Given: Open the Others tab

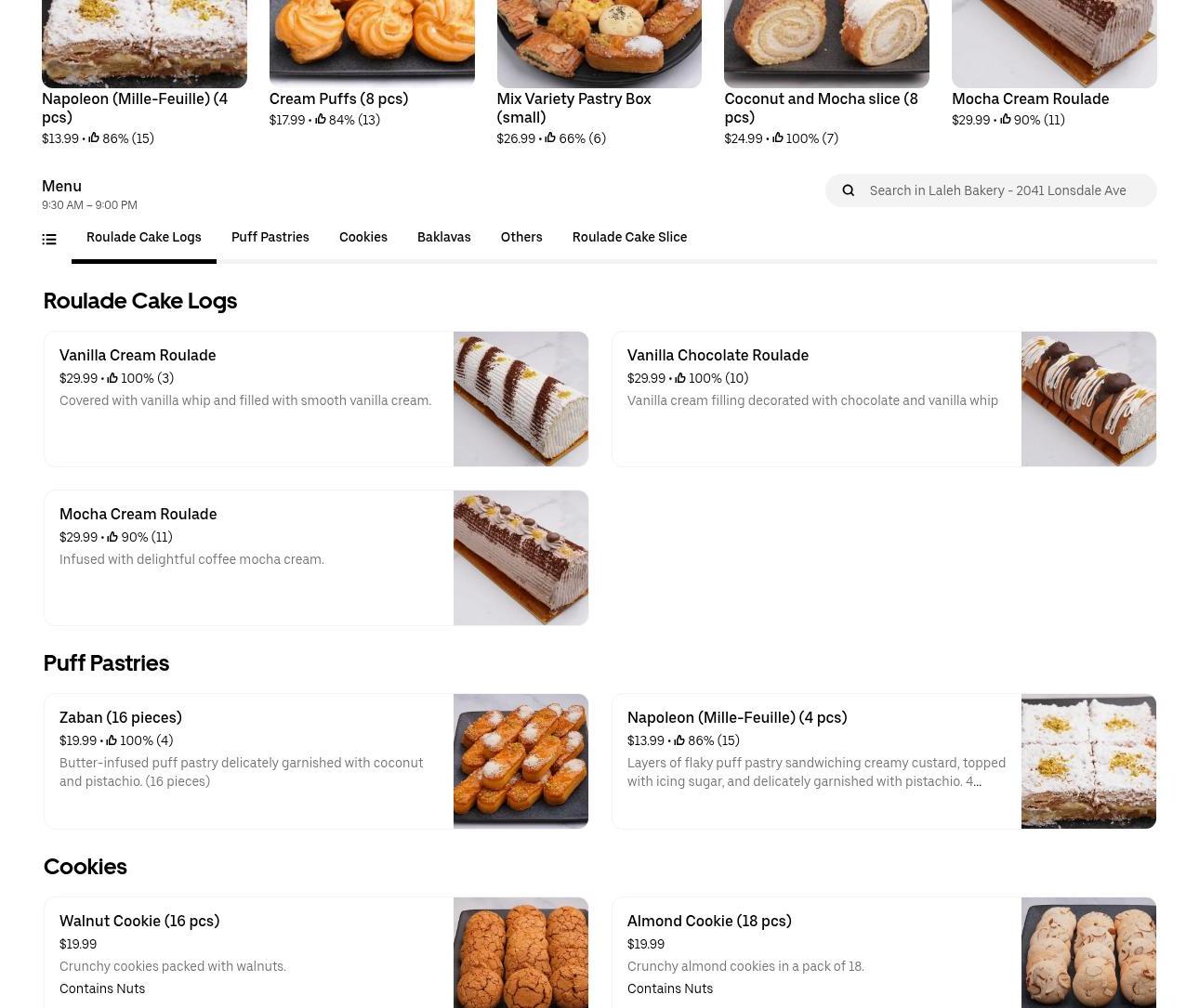Looking at the screenshot, I should (x=520, y=238).
